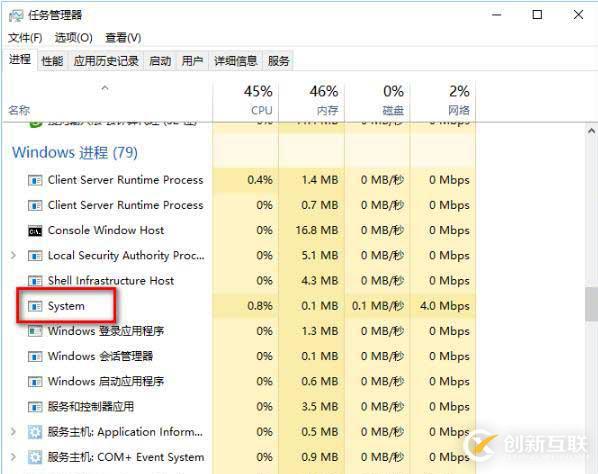Click the vertical scrollbar thumb
Screen dimensions: 598x474
[x=591, y=304]
